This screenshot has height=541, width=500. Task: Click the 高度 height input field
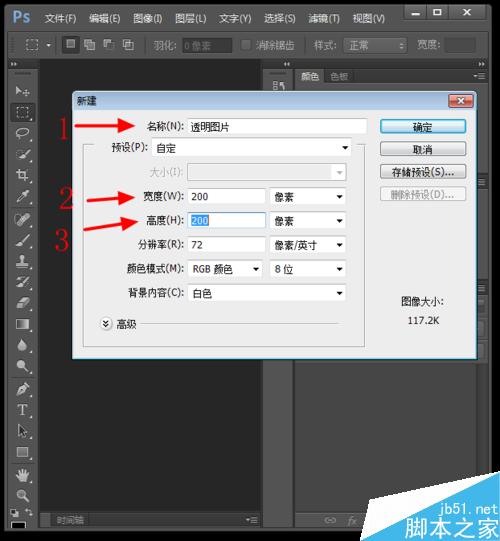[226, 221]
